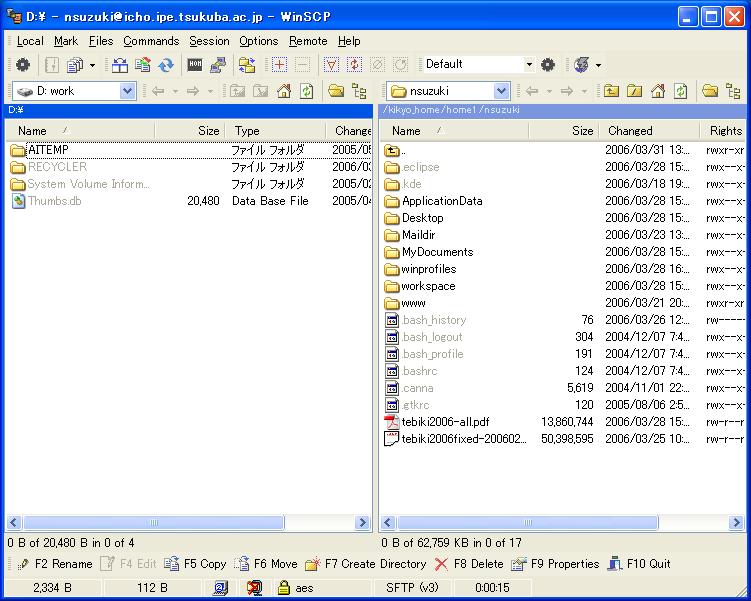
Task: Go to local home directory icon
Action: [x=284, y=91]
